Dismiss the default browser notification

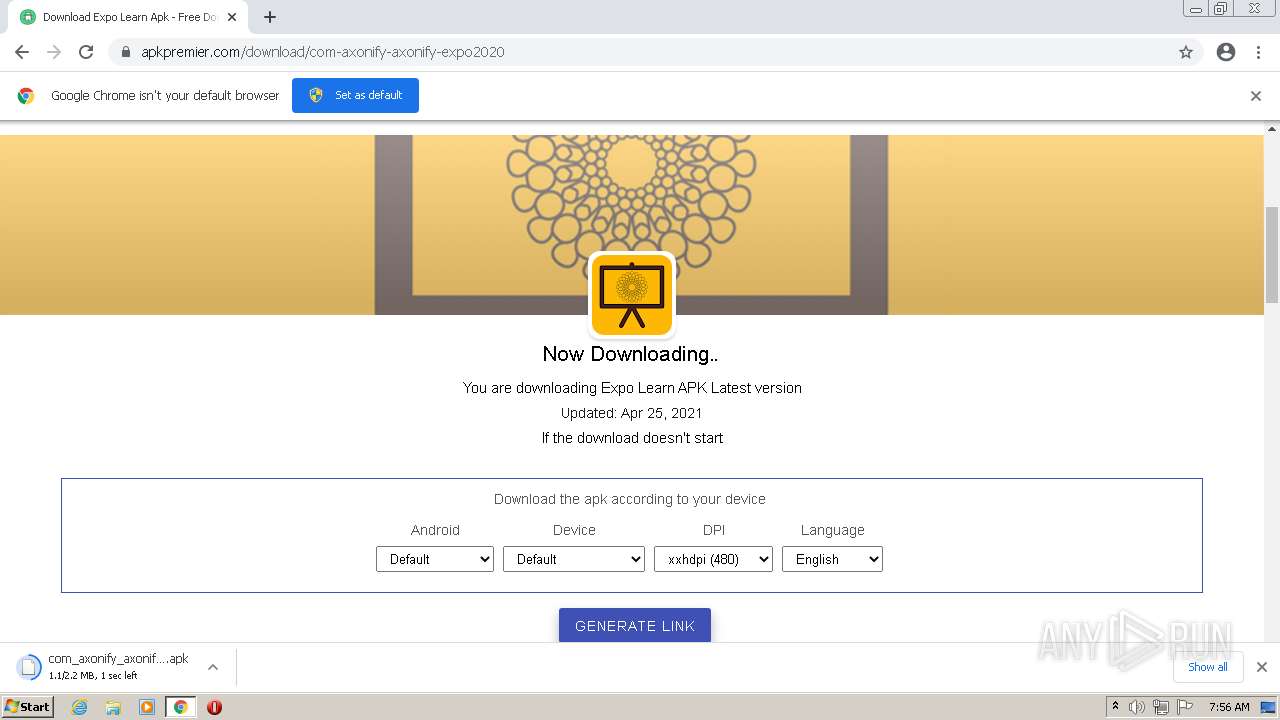pyautogui.click(x=1256, y=96)
